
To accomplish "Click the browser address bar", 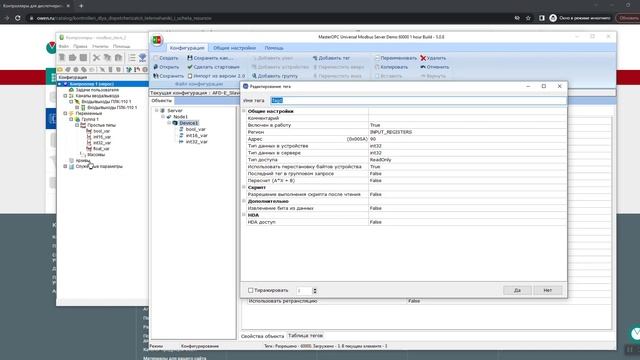I will 269,18.
